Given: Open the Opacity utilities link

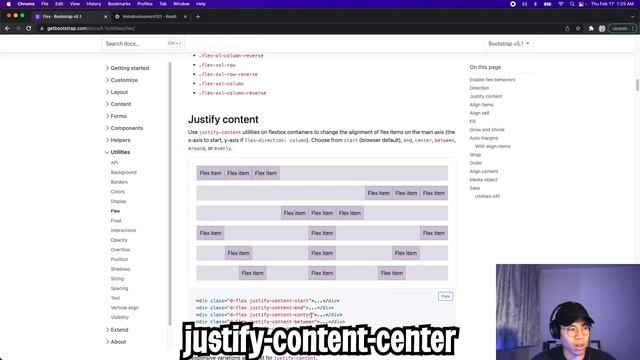Looking at the screenshot, I should click(119, 240).
